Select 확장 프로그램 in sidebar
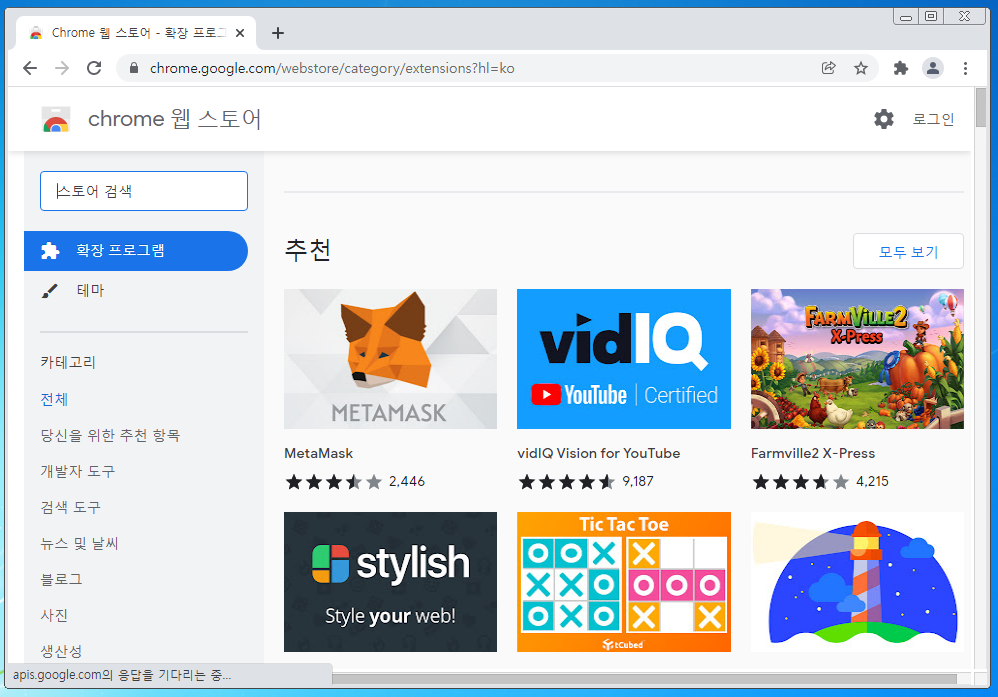 click(x=136, y=251)
